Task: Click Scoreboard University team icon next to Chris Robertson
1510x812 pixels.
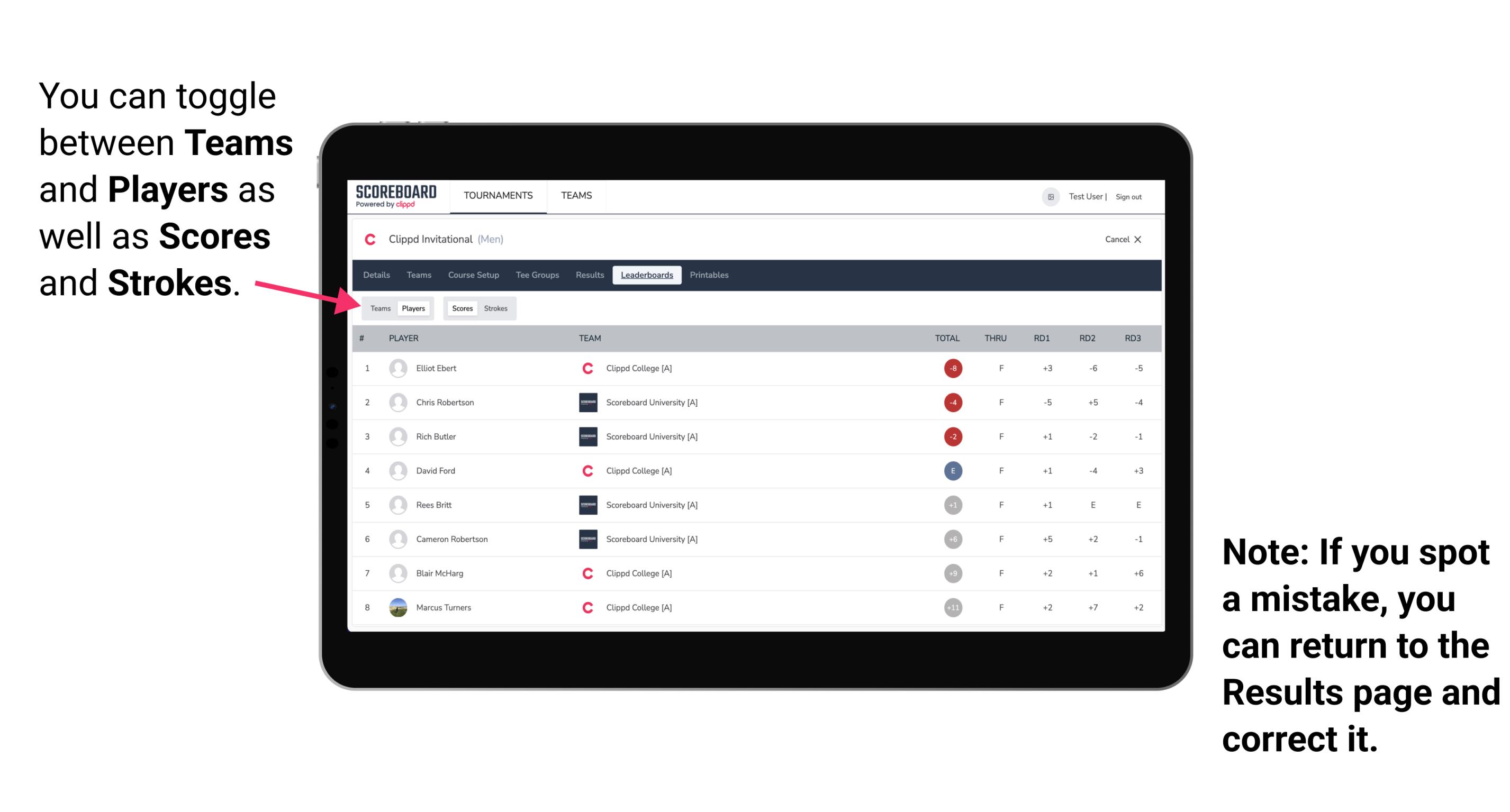Action: (585, 402)
